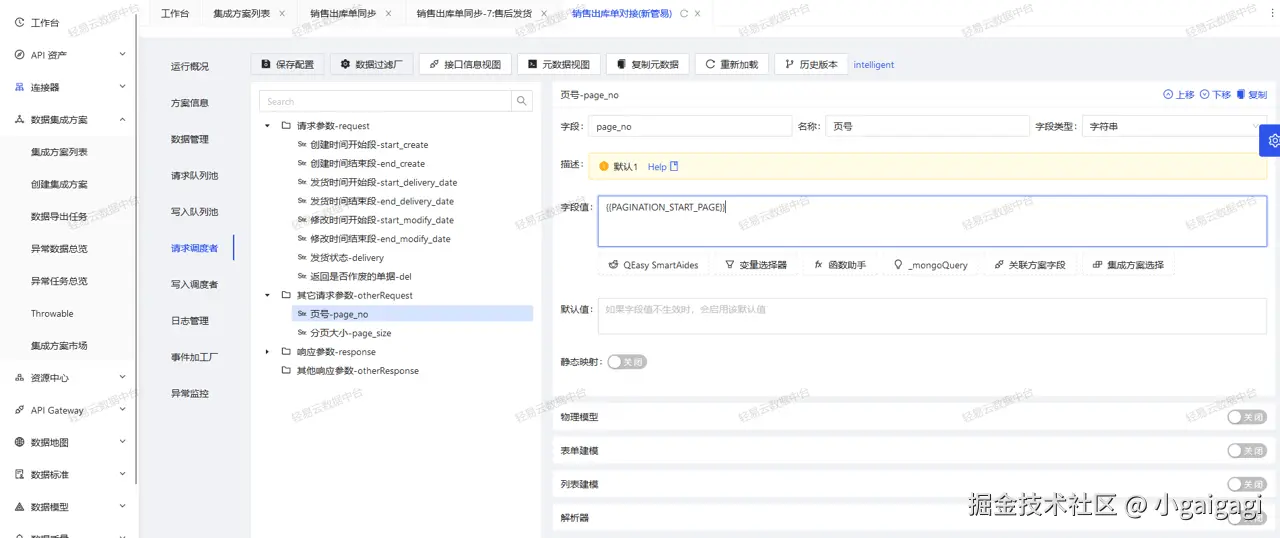Select 分页大小-page_size tree item
The height and width of the screenshot is (538, 1280).
[x=350, y=333]
